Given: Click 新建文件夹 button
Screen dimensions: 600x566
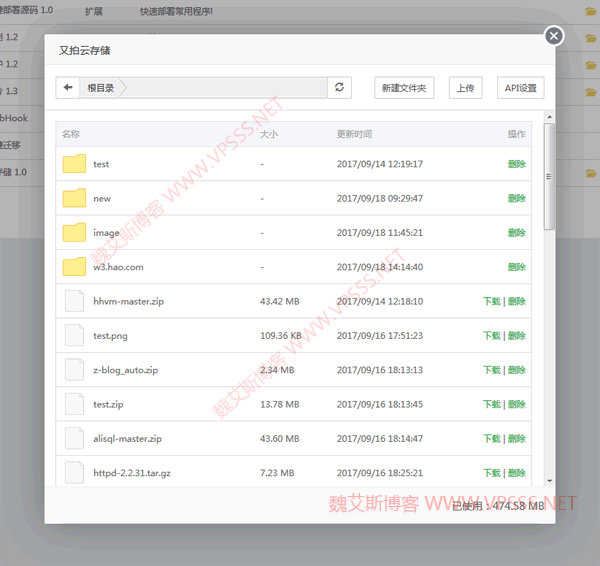Looking at the screenshot, I should (404, 88).
